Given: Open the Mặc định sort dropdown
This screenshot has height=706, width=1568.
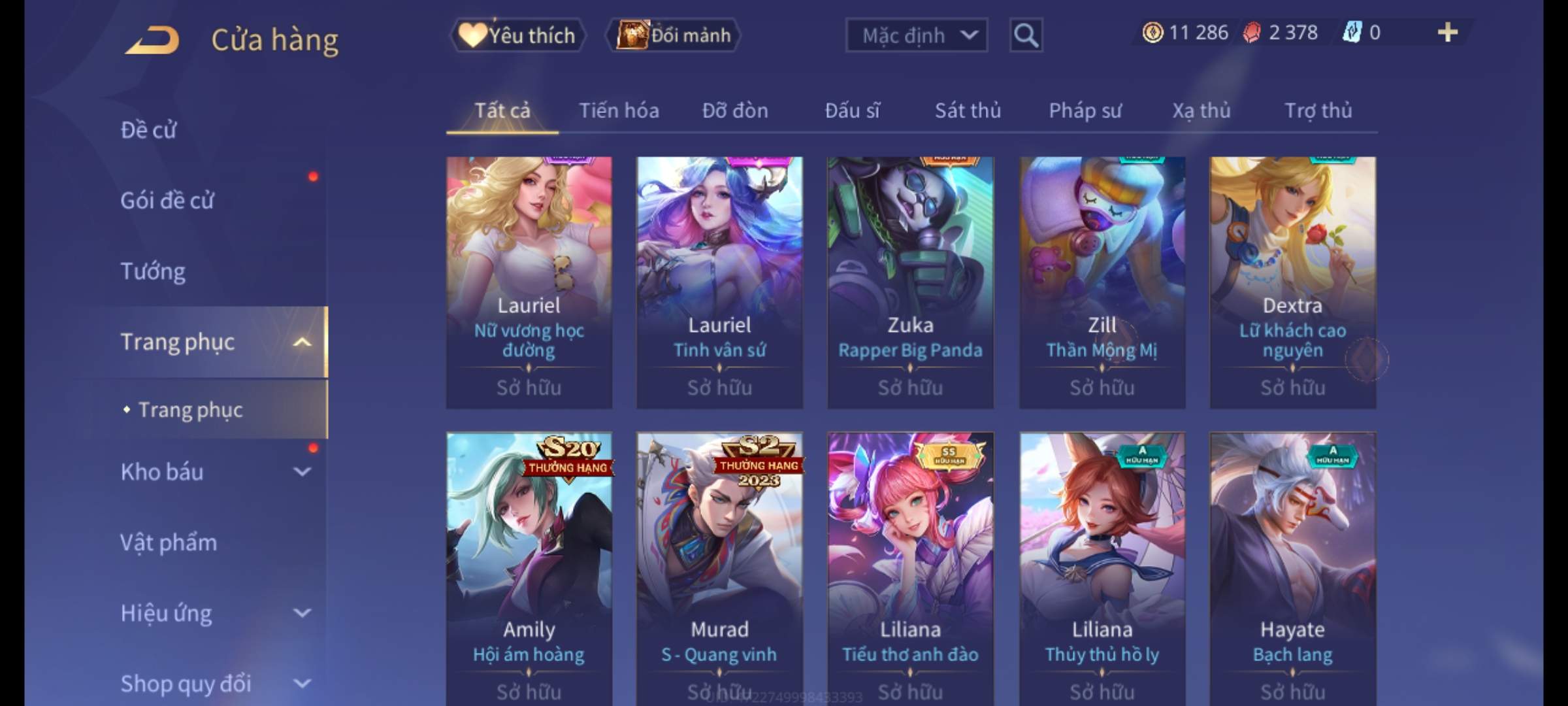Looking at the screenshot, I should coord(917,35).
